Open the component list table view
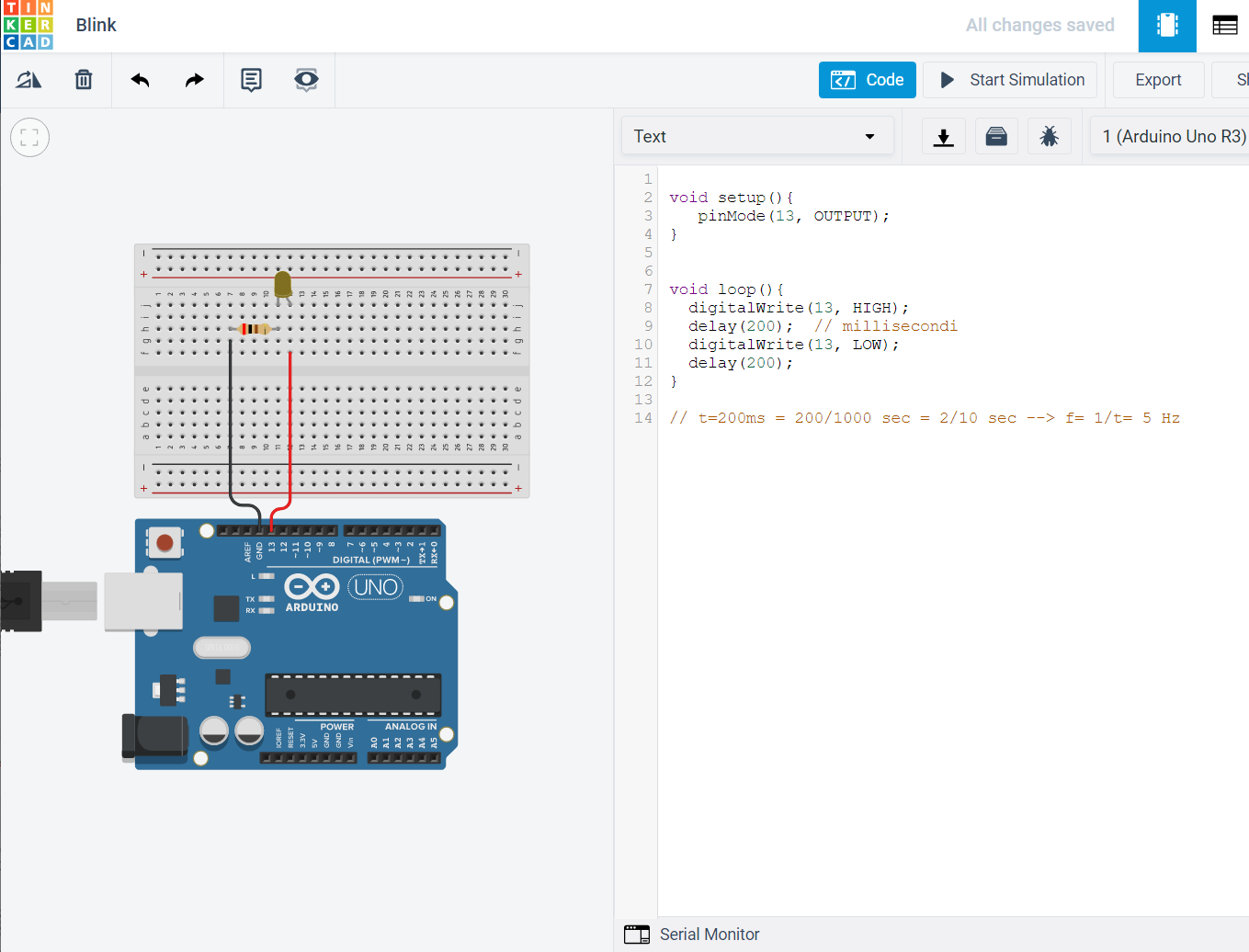This screenshot has height=952, width=1249. click(x=1224, y=26)
